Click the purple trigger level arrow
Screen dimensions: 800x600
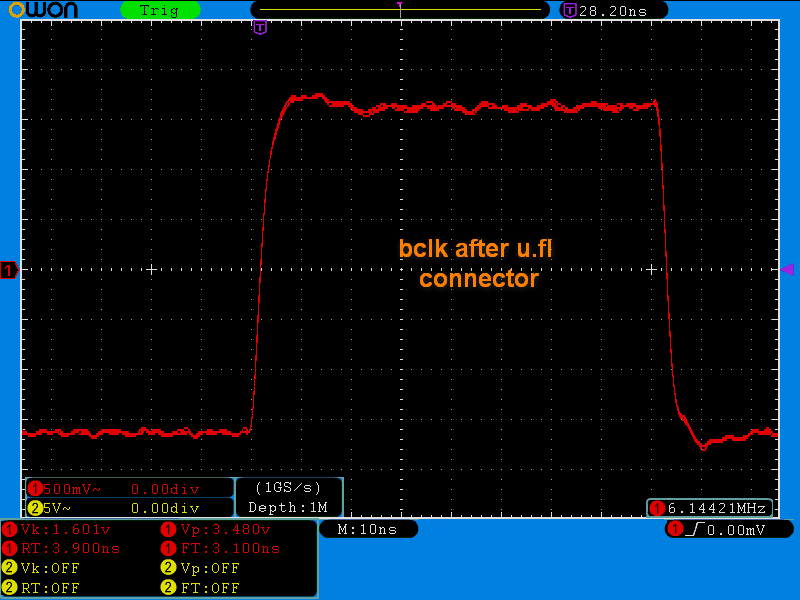tap(787, 269)
